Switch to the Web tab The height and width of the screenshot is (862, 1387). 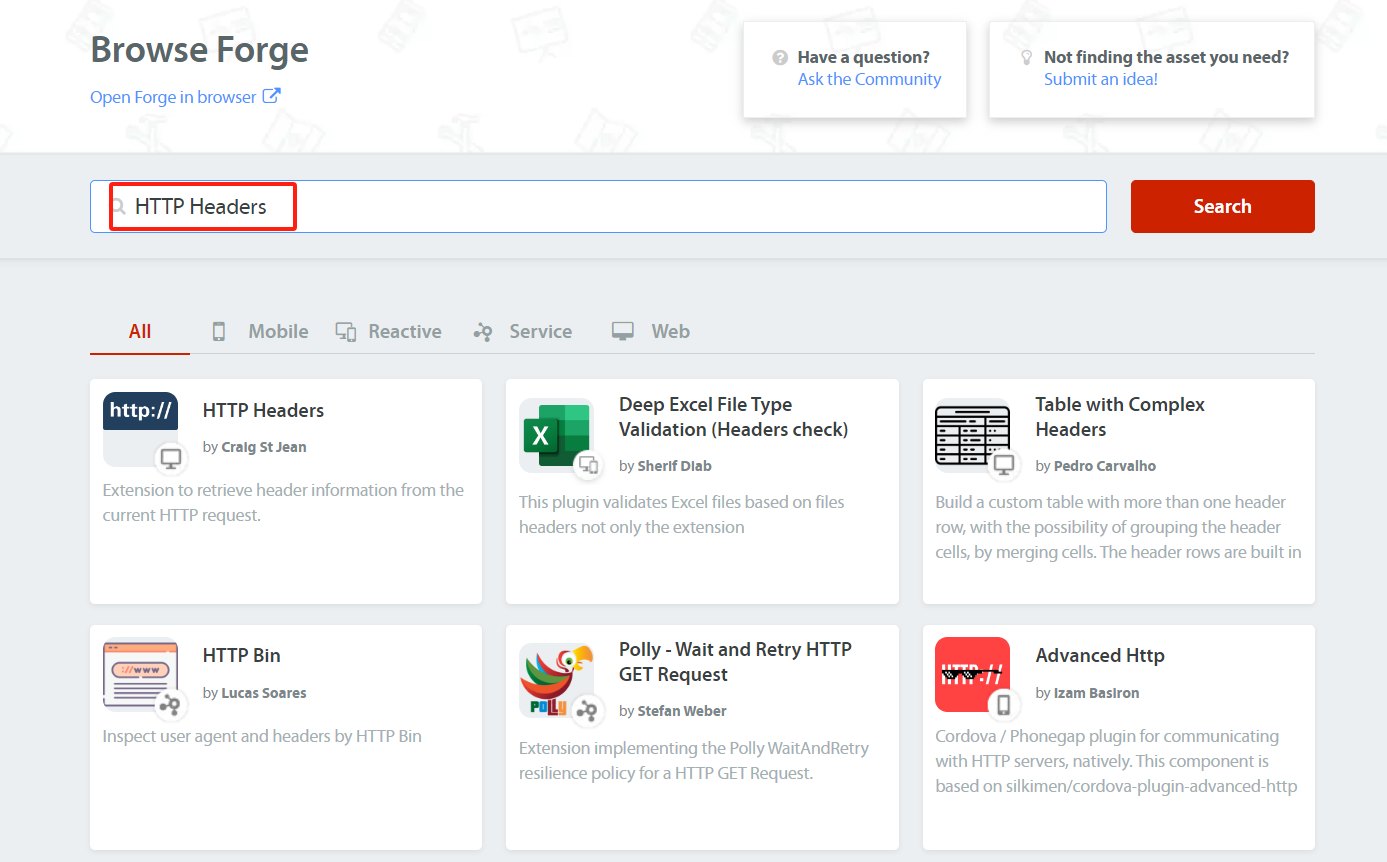coord(651,331)
